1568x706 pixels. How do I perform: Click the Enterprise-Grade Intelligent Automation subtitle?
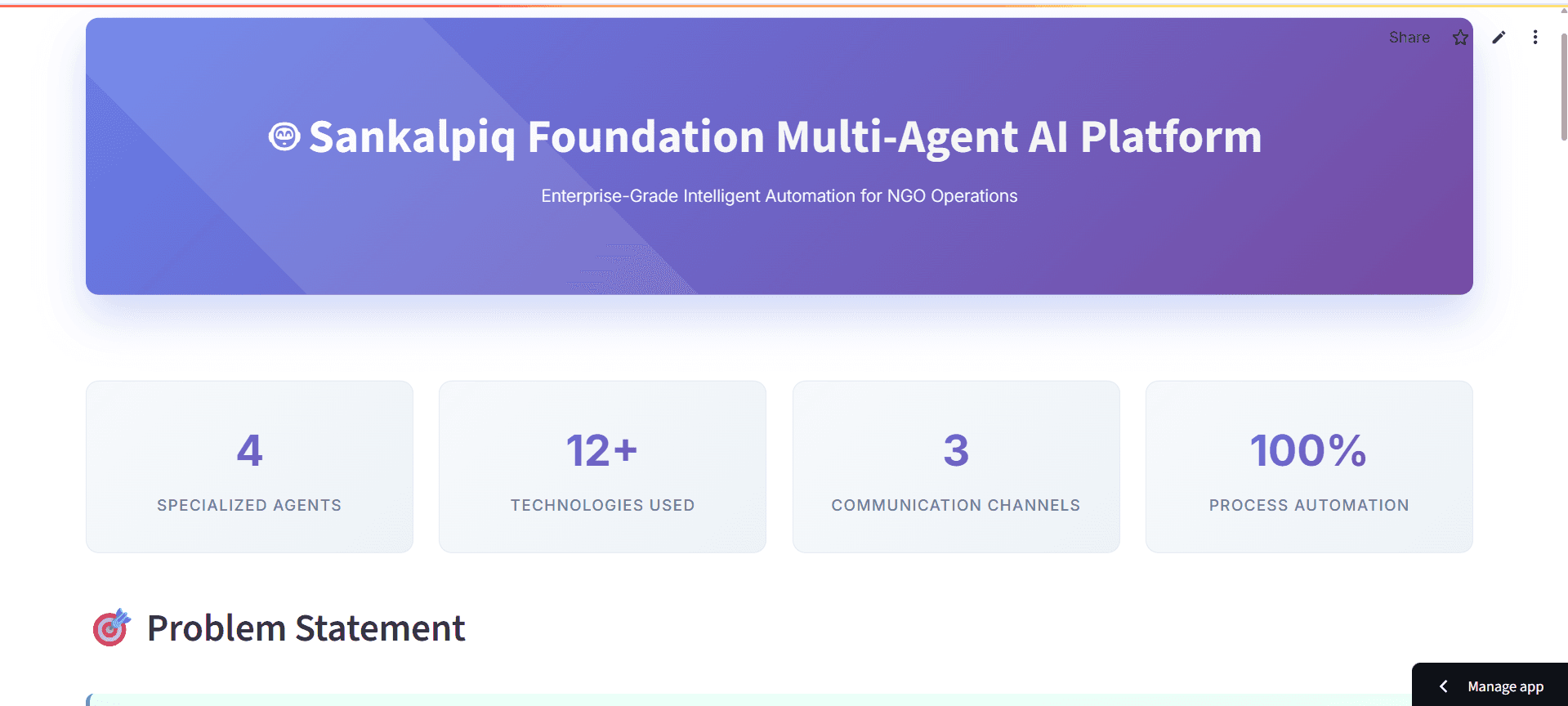[x=779, y=196]
